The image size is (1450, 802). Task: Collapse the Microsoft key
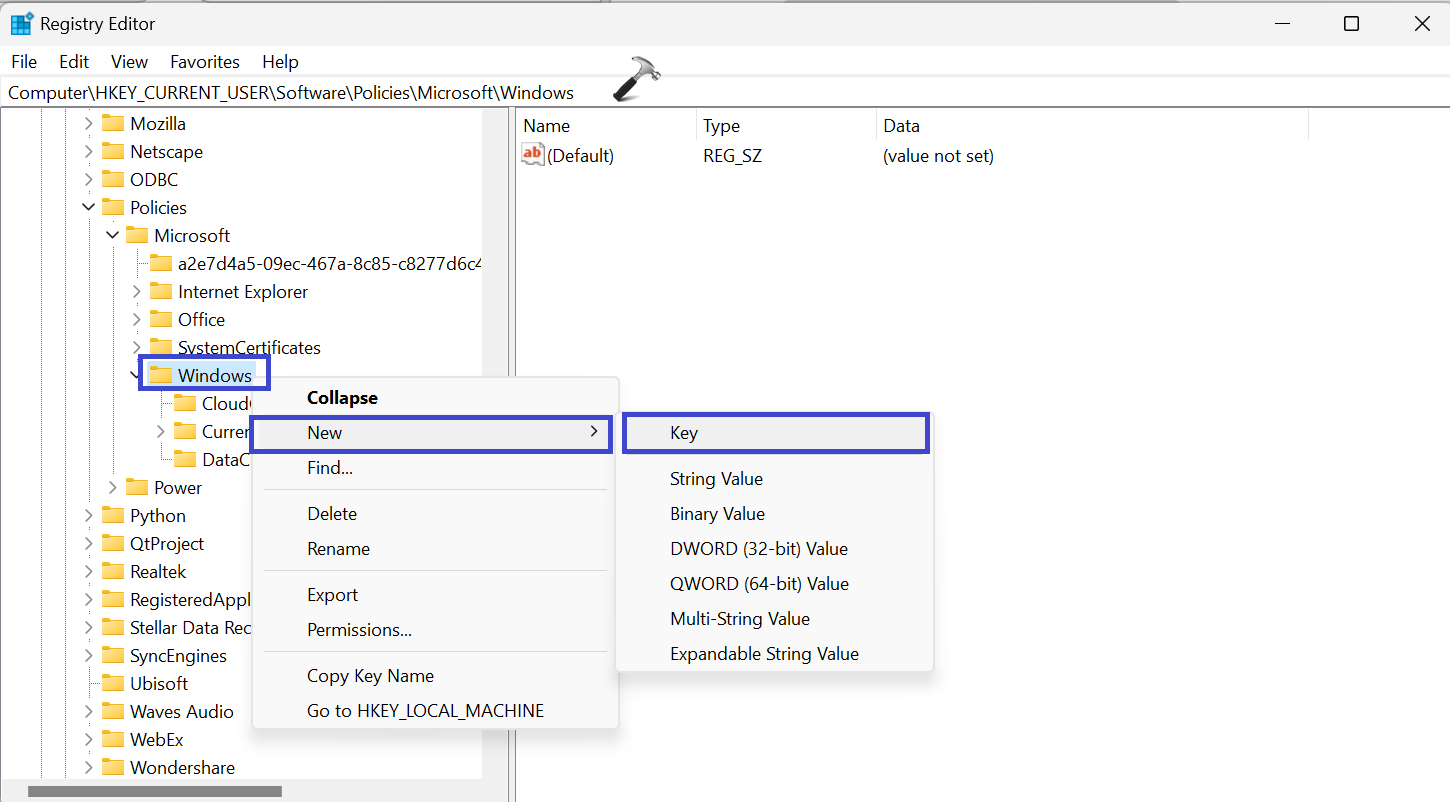coord(112,236)
